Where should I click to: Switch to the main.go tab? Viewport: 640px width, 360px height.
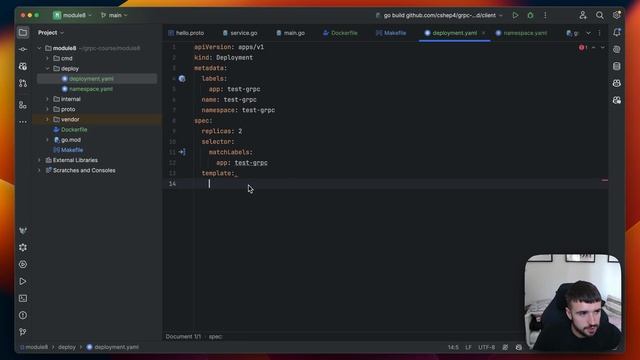[291, 33]
